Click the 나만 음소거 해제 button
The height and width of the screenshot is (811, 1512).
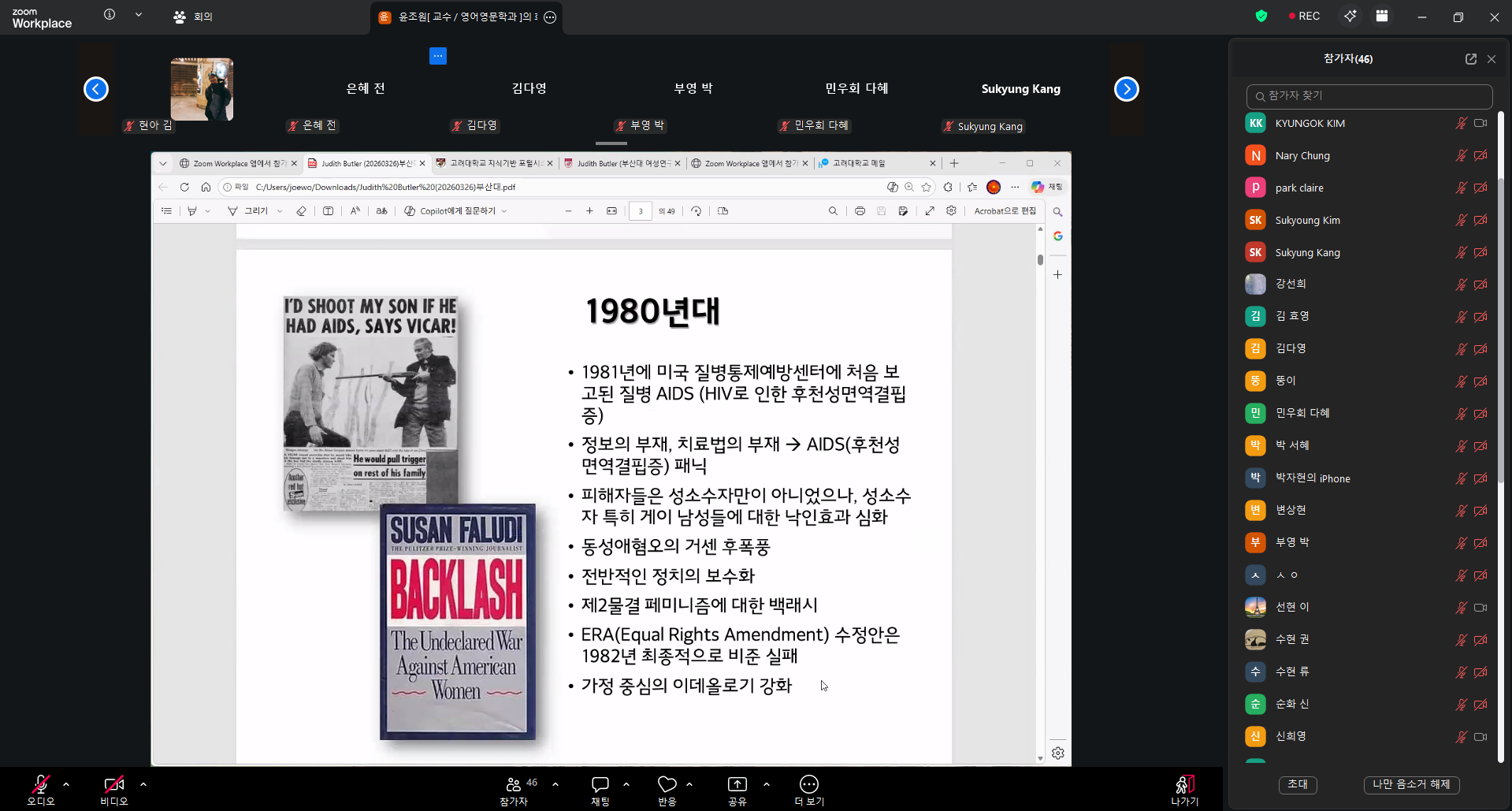(1410, 784)
